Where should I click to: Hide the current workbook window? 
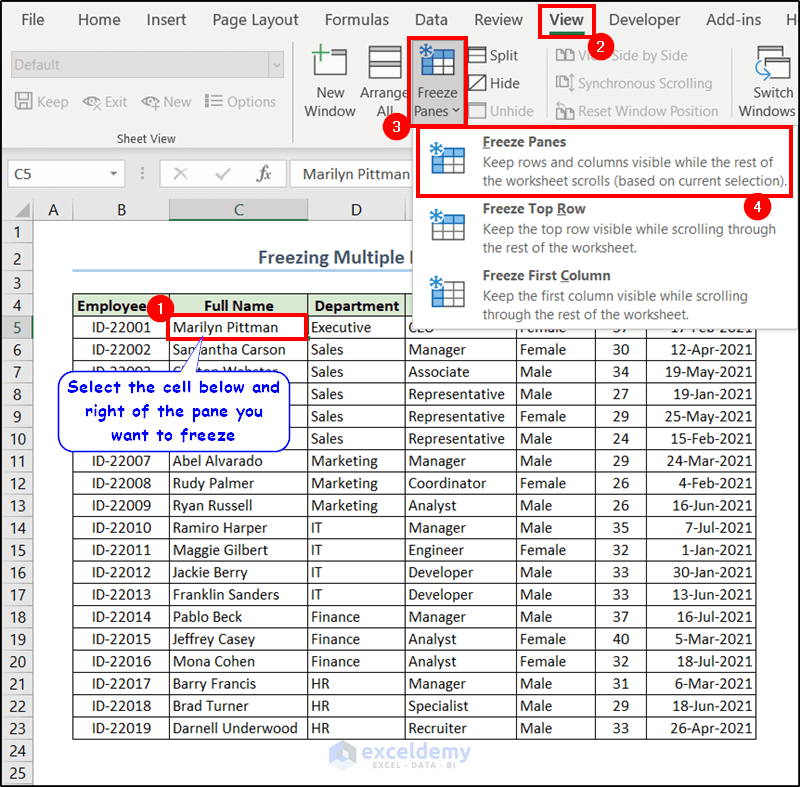tap(496, 83)
